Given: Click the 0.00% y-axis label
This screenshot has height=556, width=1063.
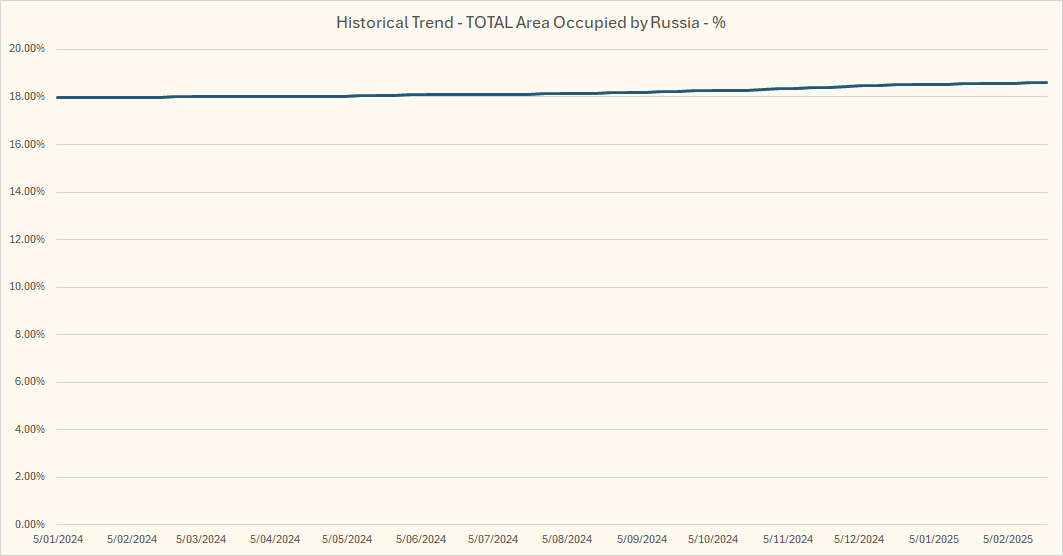Looking at the screenshot, I should 28,524.
